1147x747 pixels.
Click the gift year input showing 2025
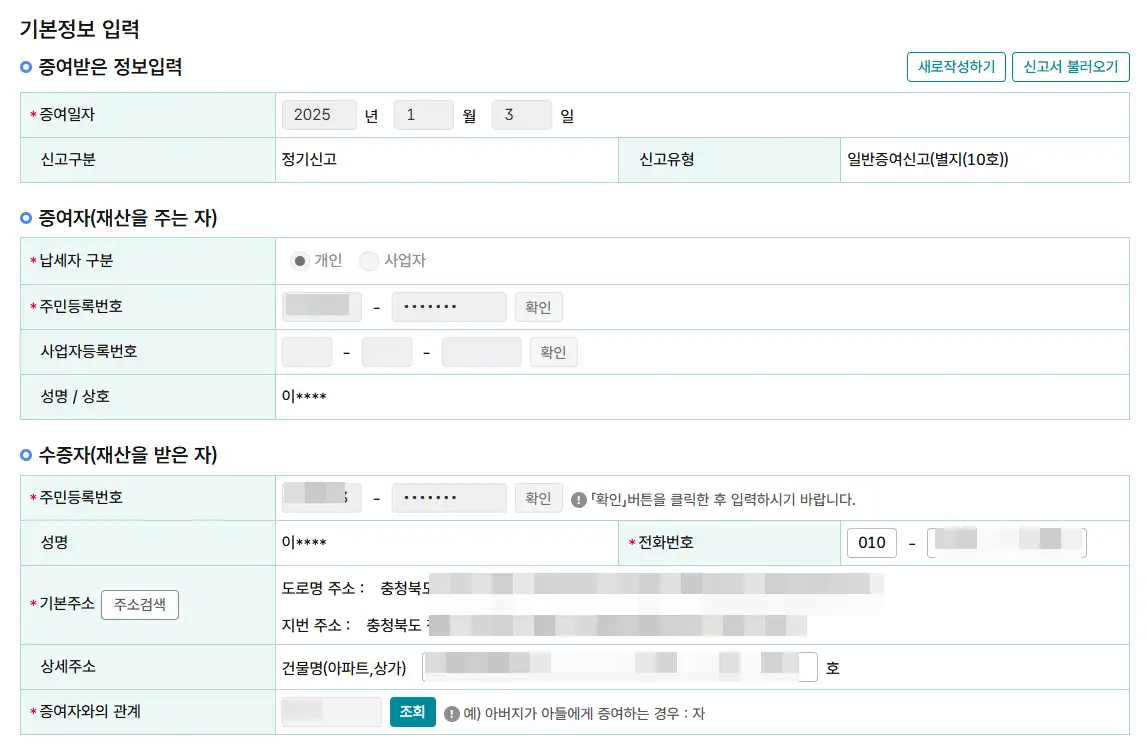pos(318,114)
